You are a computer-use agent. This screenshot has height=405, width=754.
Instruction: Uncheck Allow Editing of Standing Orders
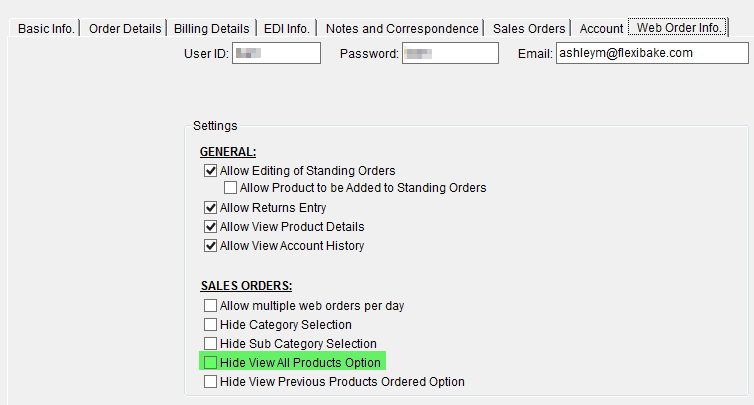210,171
